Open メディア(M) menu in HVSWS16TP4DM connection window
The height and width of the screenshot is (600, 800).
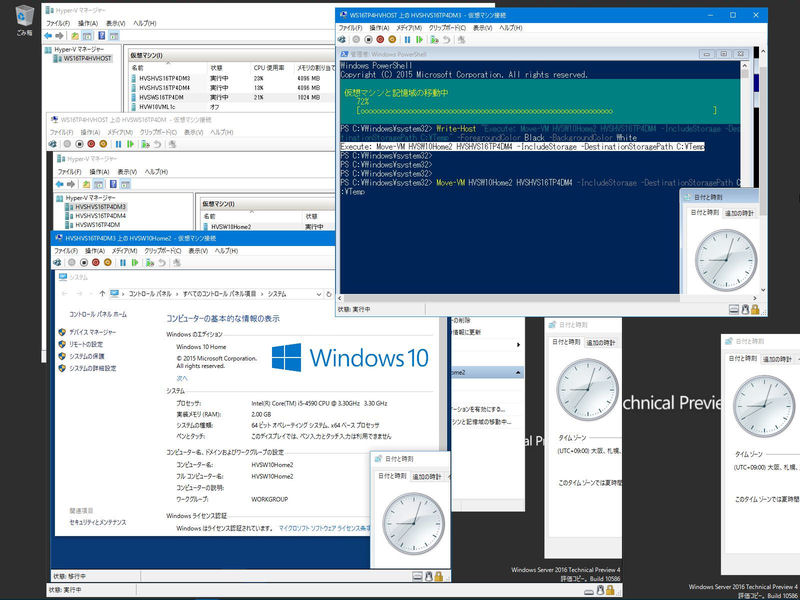[x=120, y=132]
